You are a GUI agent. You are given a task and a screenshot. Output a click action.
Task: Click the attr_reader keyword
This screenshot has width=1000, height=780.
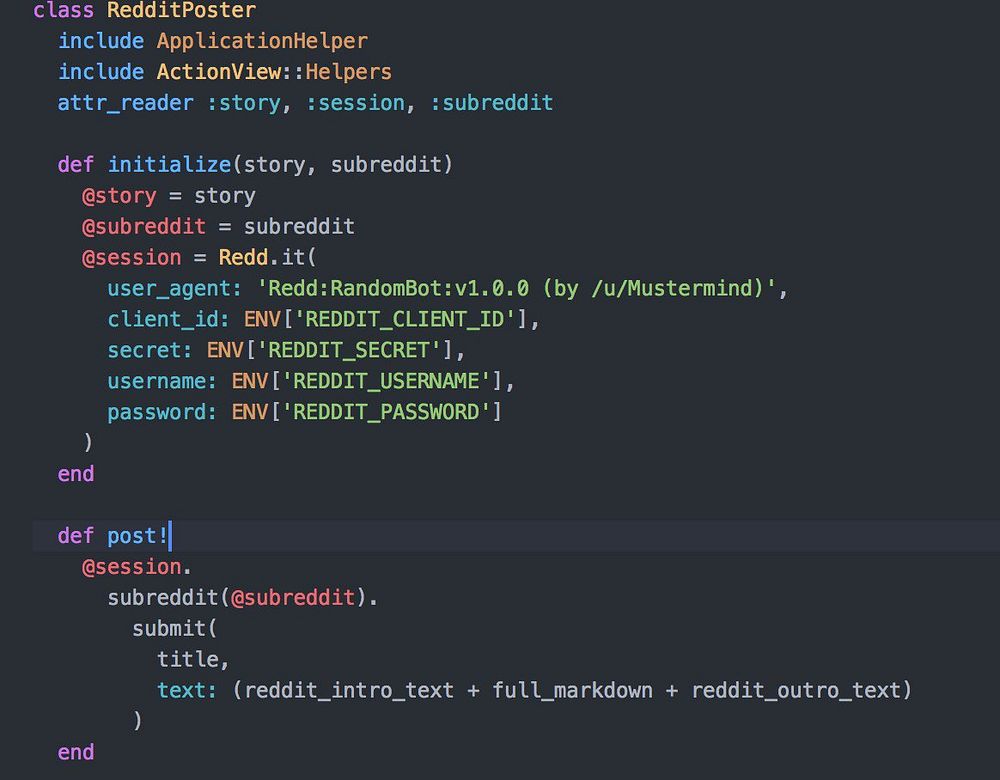click(x=126, y=103)
